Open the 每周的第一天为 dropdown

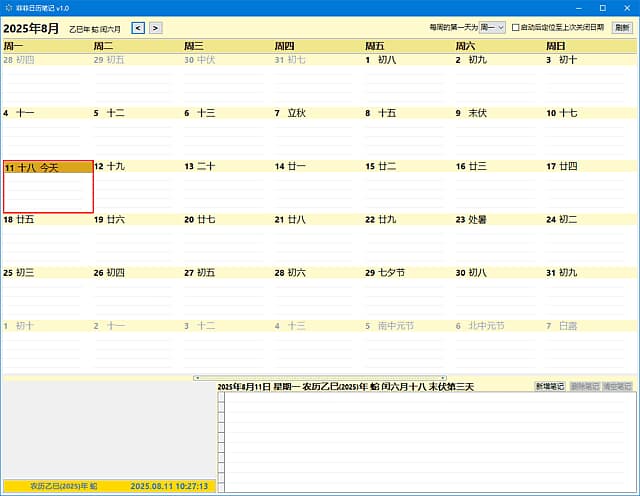click(x=492, y=28)
